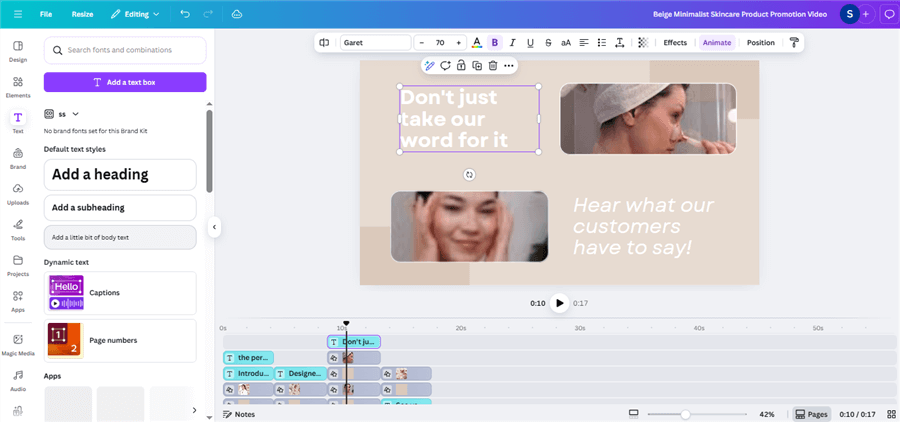
Task: Open the Projects sidebar tab
Action: pos(18,265)
